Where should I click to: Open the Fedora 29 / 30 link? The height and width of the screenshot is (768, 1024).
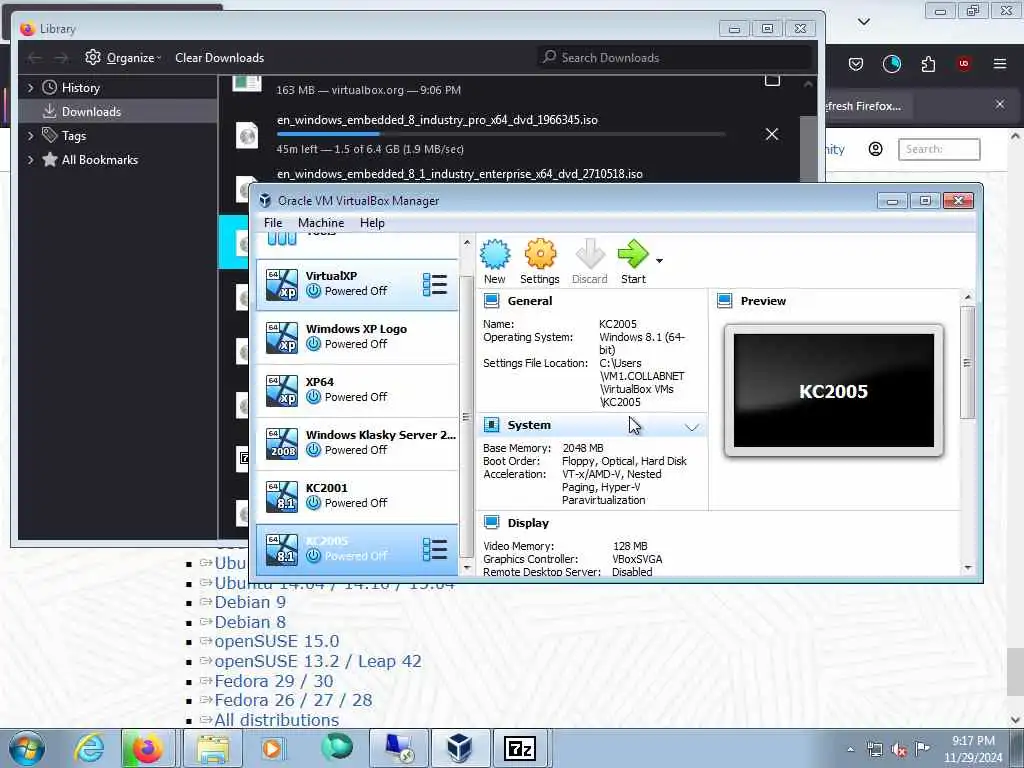pyautogui.click(x=274, y=681)
